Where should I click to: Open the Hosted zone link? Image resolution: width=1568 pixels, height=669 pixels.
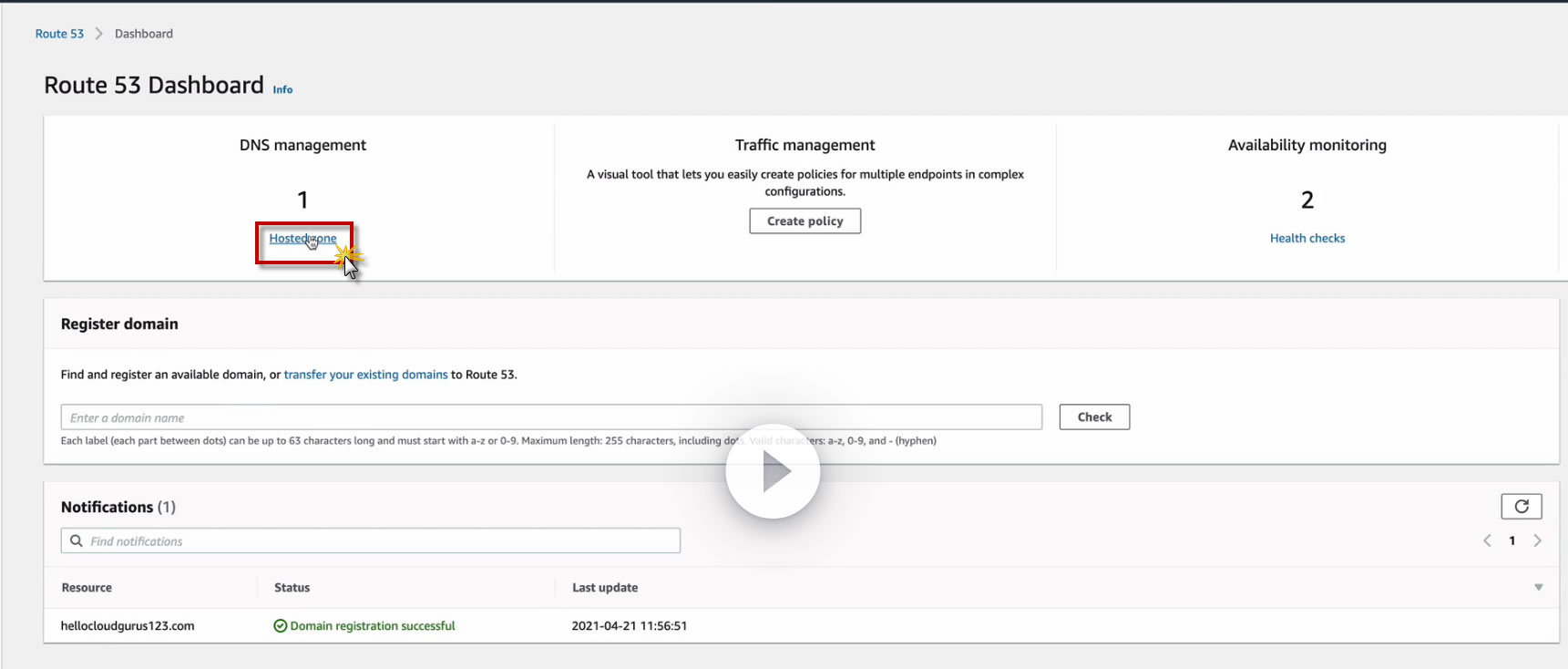pyautogui.click(x=302, y=239)
